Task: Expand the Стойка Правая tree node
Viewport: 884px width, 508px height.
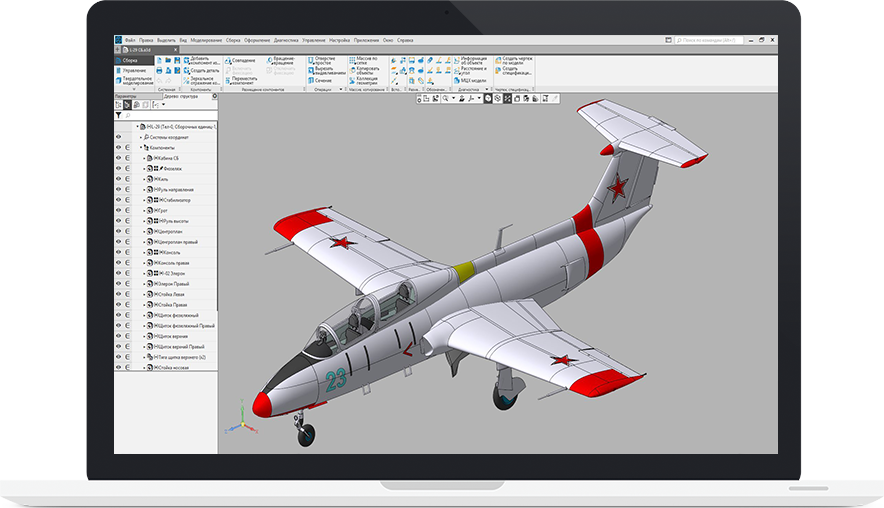Action: coord(144,304)
